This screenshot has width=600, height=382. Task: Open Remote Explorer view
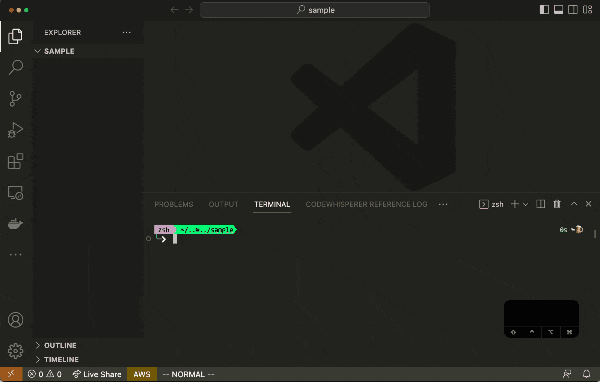(15, 193)
